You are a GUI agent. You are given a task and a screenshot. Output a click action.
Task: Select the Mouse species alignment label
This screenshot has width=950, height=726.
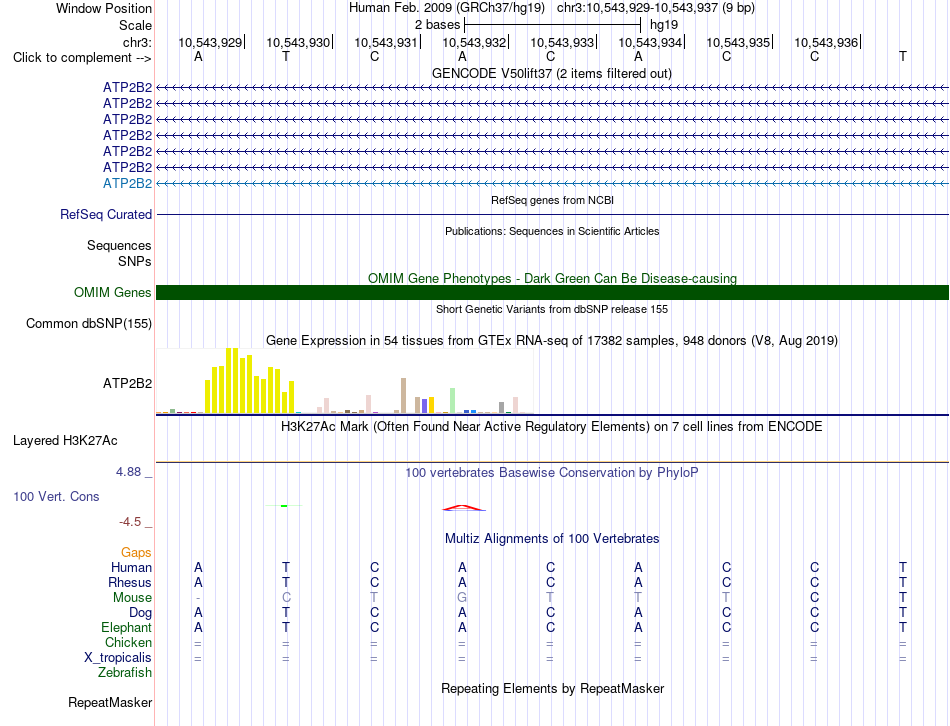pos(132,598)
